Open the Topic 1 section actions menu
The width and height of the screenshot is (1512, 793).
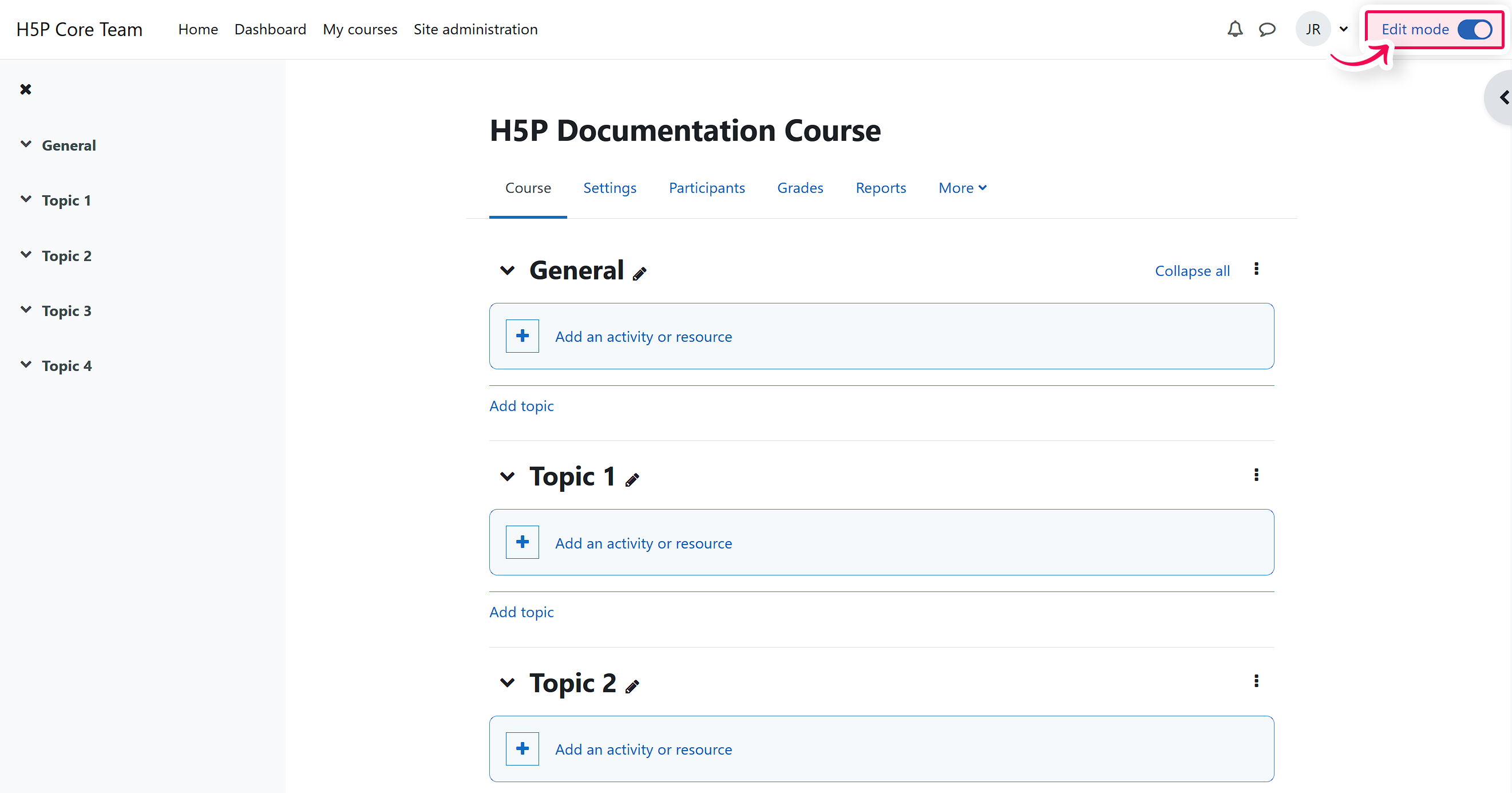(x=1256, y=475)
